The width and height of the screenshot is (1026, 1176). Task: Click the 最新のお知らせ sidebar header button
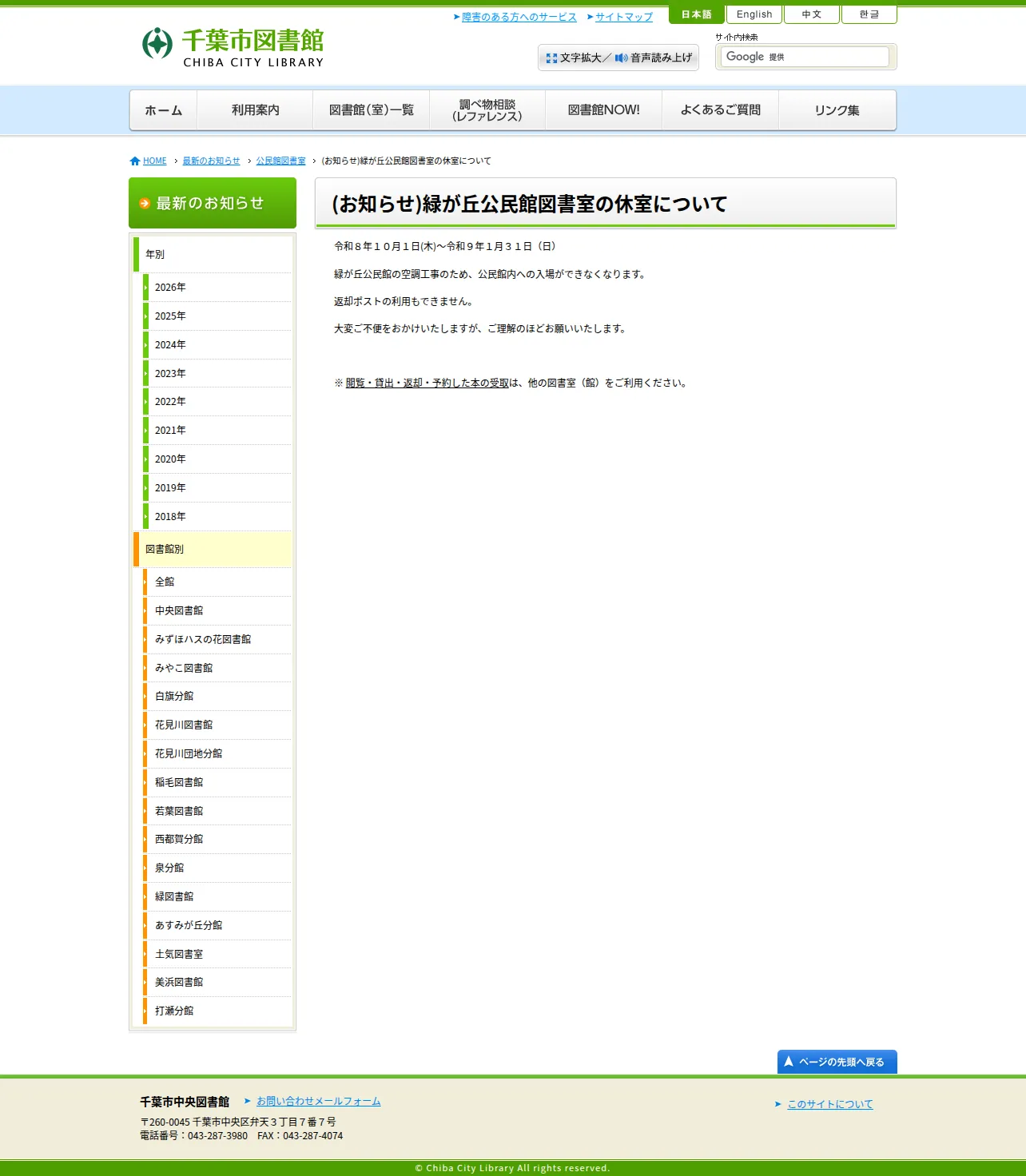[213, 203]
